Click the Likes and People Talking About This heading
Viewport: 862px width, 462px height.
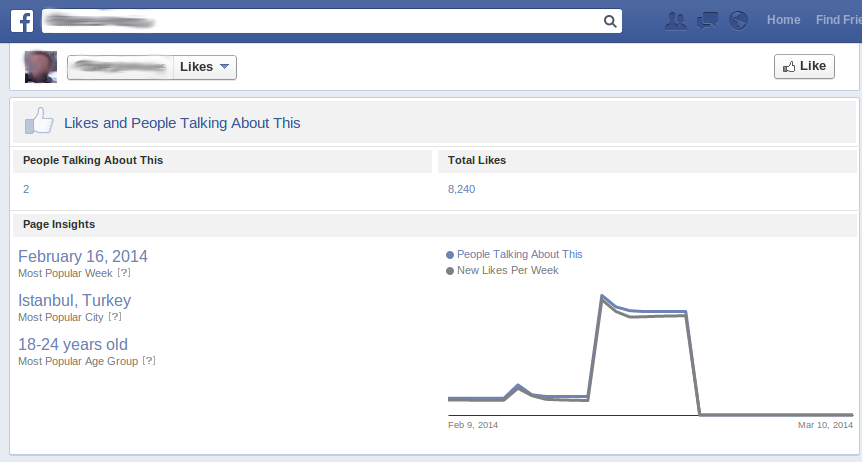pyautogui.click(x=182, y=123)
